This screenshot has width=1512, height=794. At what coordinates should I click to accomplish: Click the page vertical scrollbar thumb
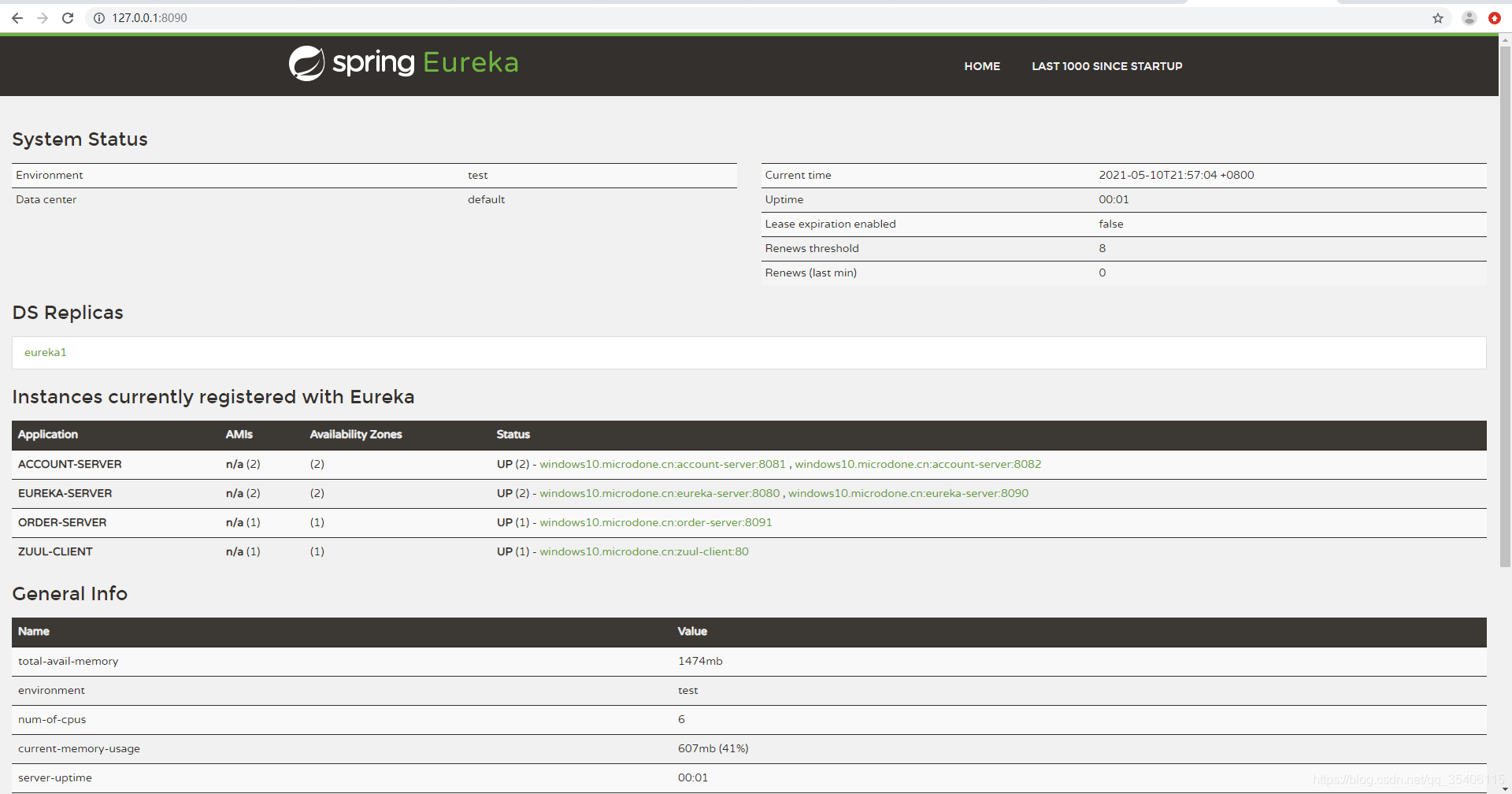pyautogui.click(x=1505, y=306)
